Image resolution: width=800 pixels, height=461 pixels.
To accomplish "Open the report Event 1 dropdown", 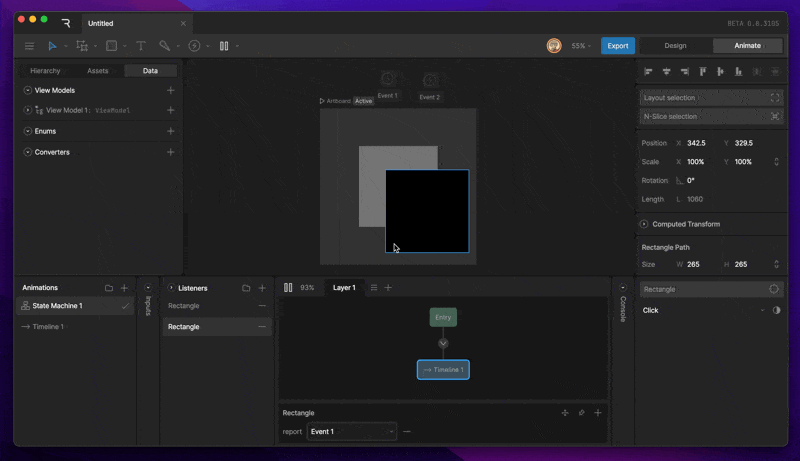I will [x=351, y=432].
